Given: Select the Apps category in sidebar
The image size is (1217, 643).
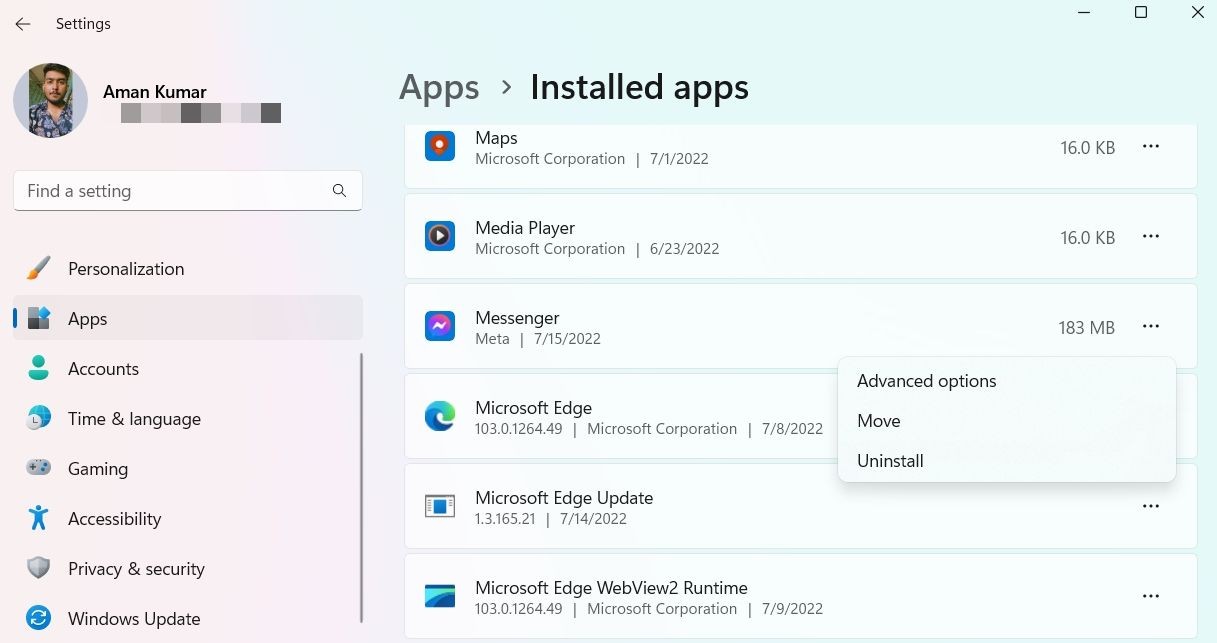Looking at the screenshot, I should click(x=188, y=318).
